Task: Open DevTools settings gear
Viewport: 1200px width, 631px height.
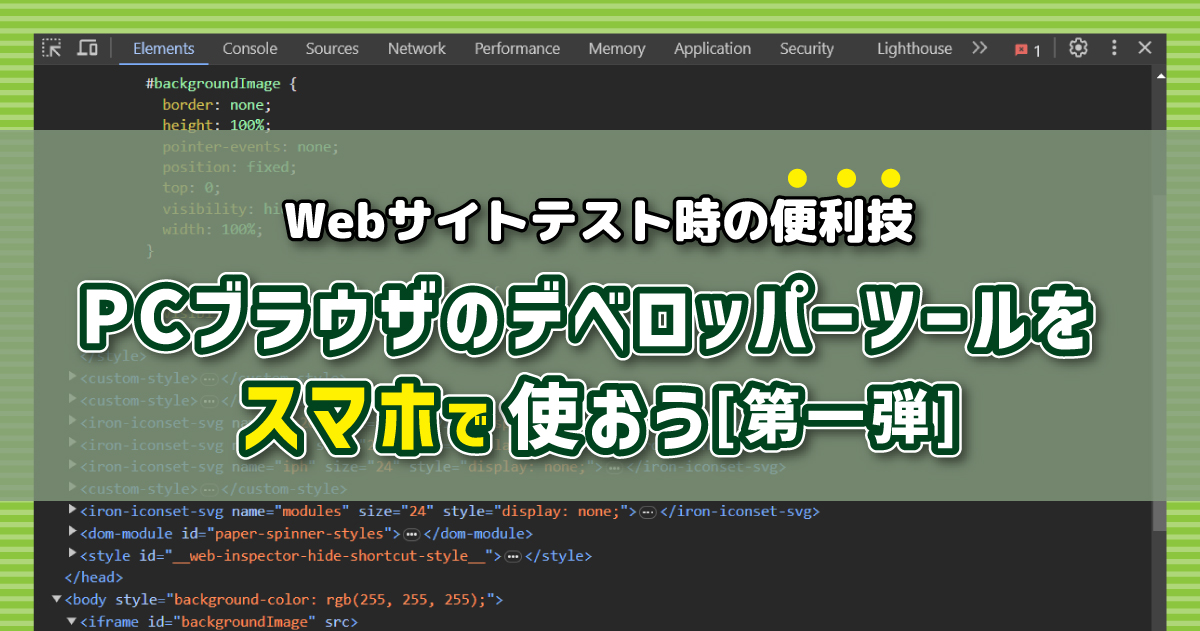Action: [x=1078, y=48]
